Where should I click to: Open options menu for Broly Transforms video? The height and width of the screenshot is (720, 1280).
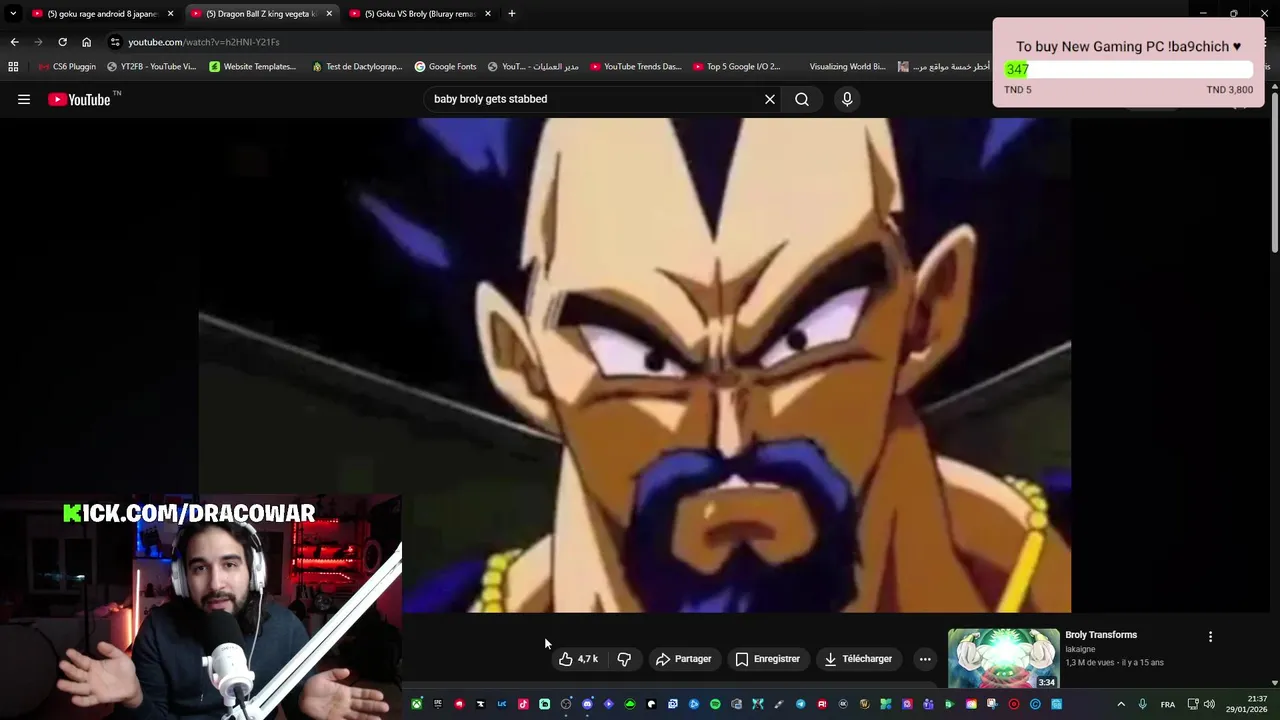[1210, 637]
